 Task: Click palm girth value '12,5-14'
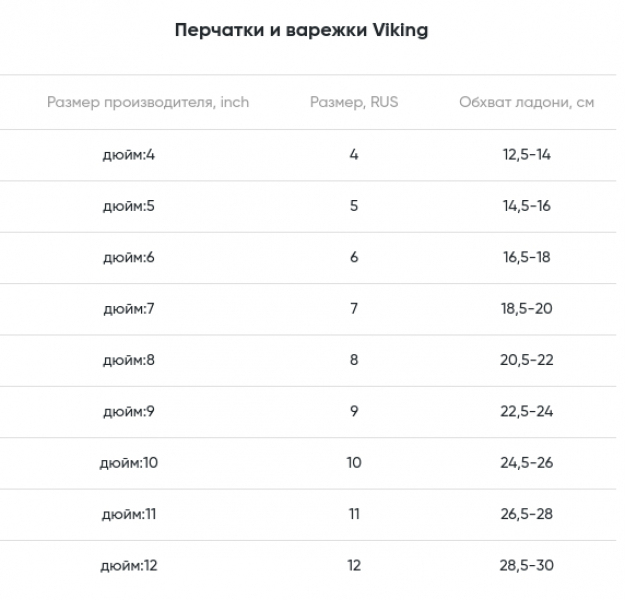526,155
